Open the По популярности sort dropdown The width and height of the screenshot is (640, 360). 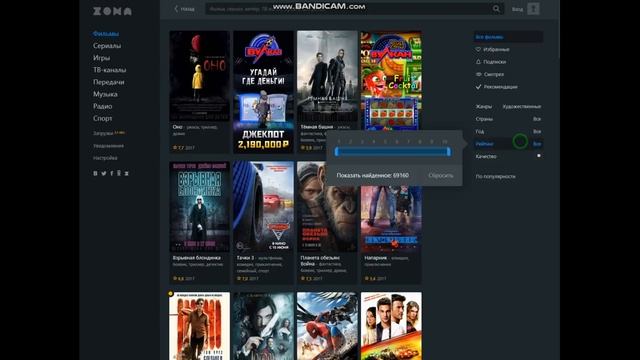(496, 176)
